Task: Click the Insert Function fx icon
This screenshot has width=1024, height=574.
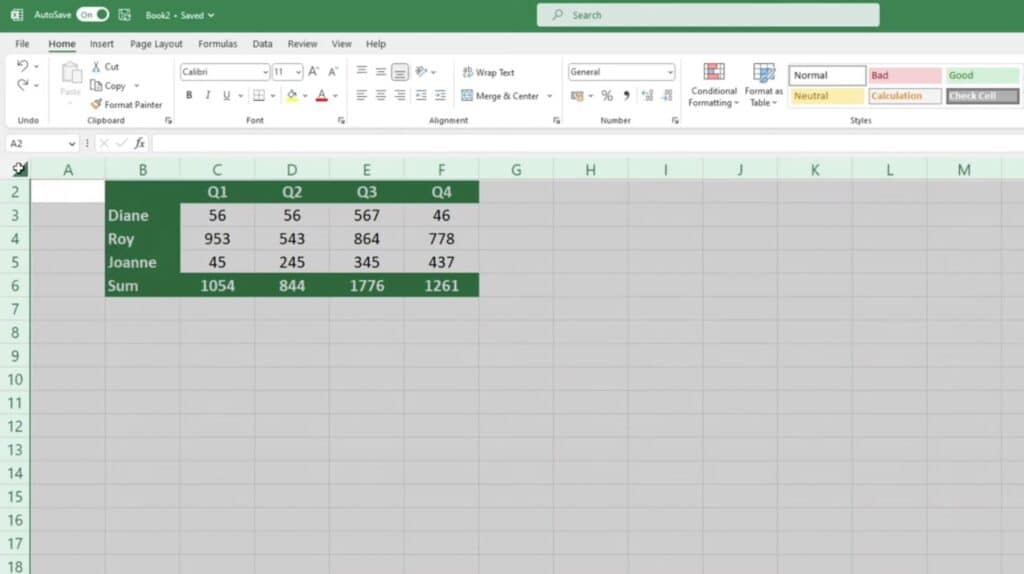Action: pos(139,143)
